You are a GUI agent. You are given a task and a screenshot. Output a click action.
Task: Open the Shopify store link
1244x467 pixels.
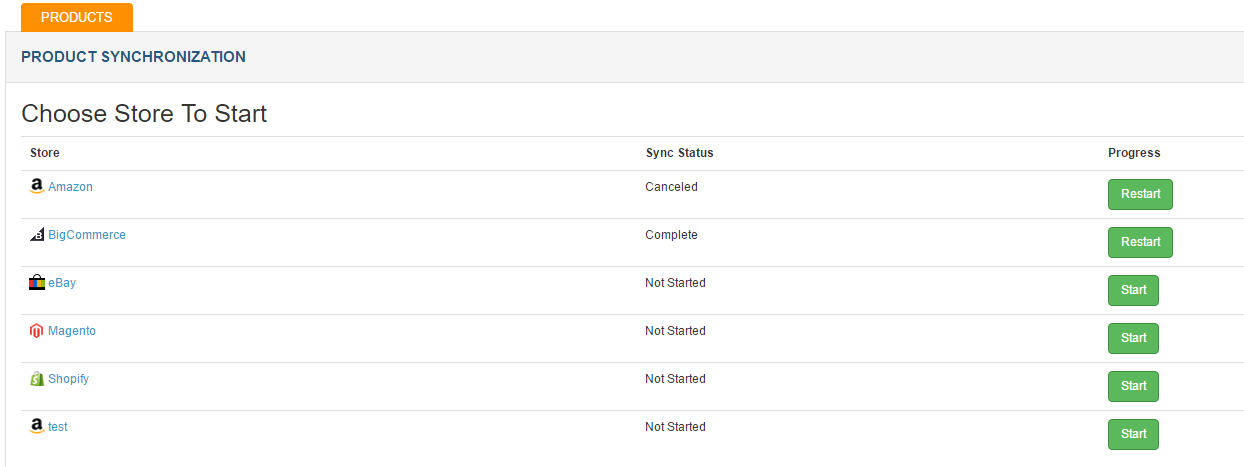69,379
